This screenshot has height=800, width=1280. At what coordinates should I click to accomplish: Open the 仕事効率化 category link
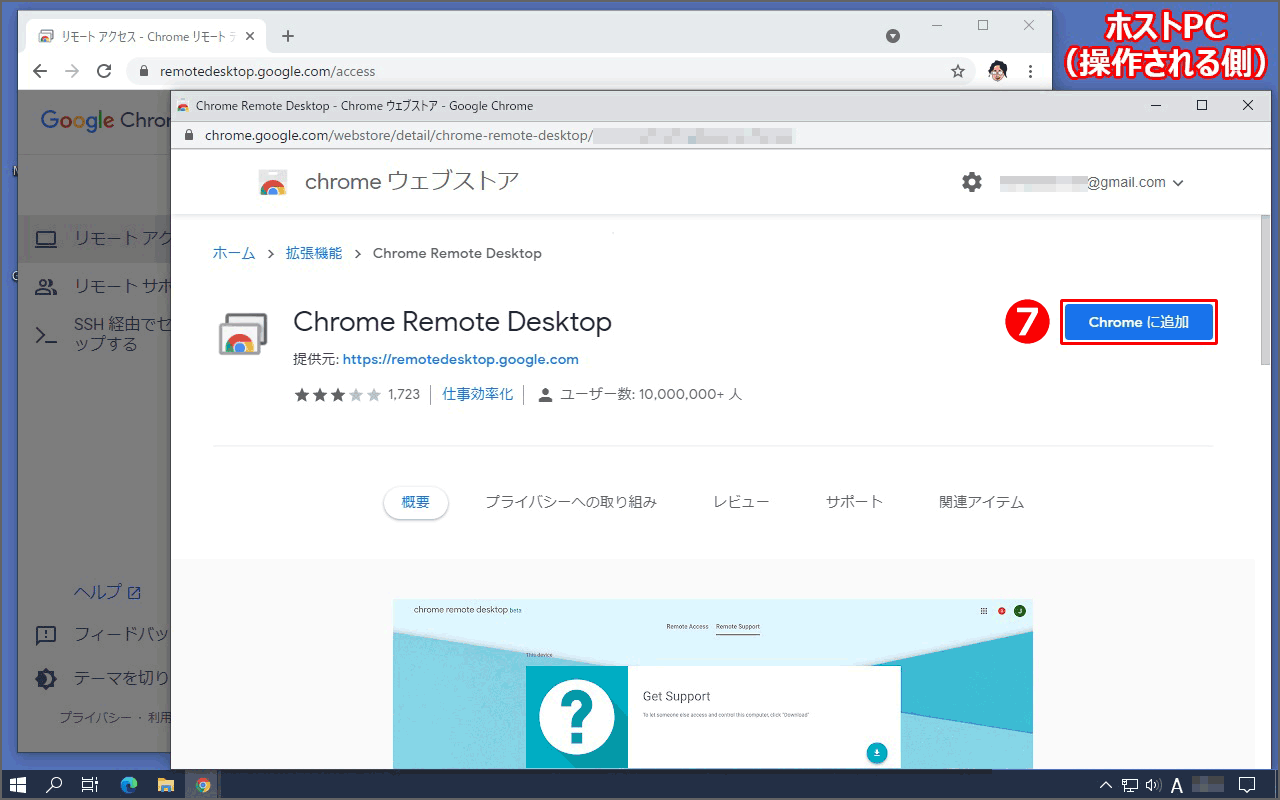478,394
